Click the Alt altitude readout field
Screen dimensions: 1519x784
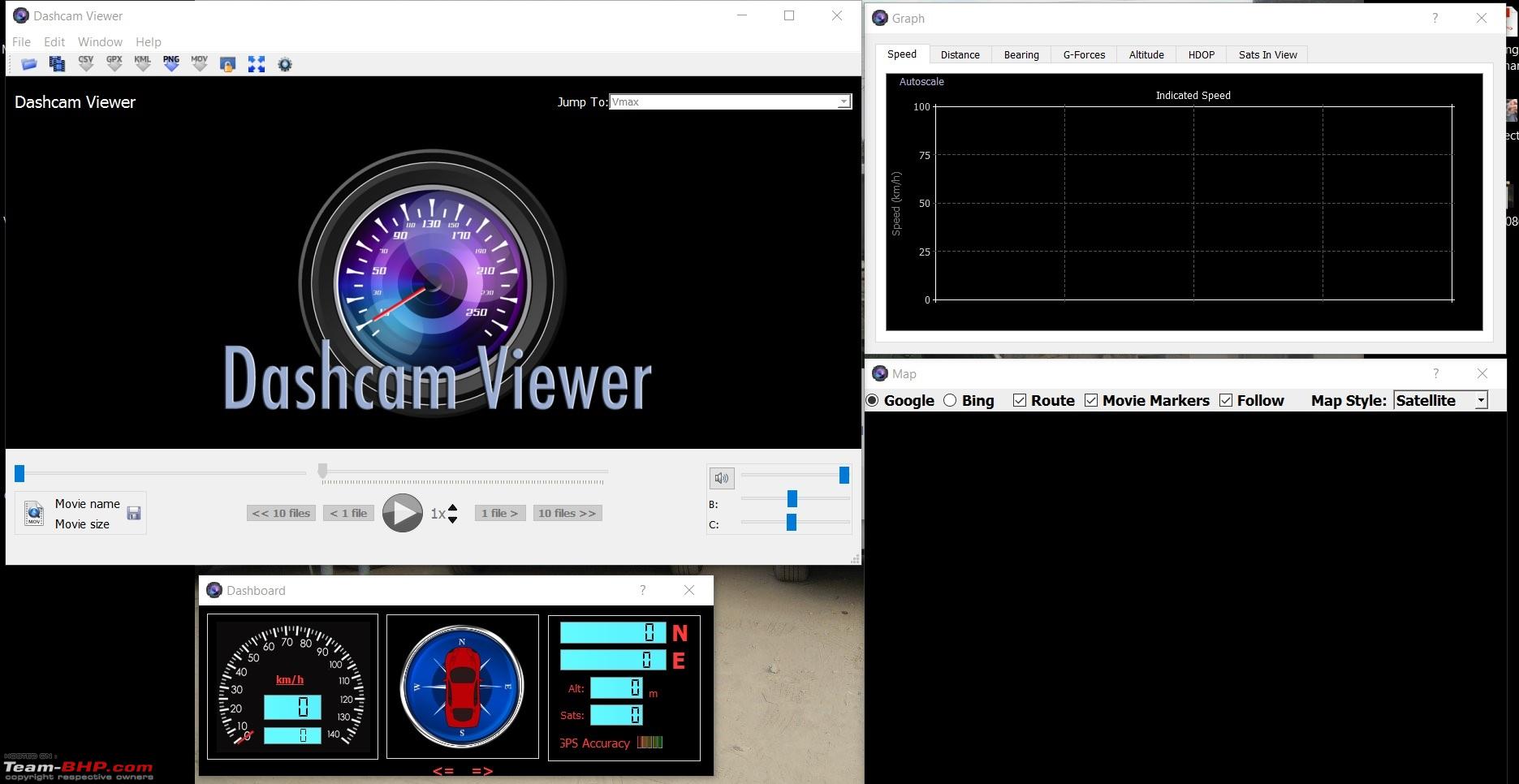tap(616, 687)
